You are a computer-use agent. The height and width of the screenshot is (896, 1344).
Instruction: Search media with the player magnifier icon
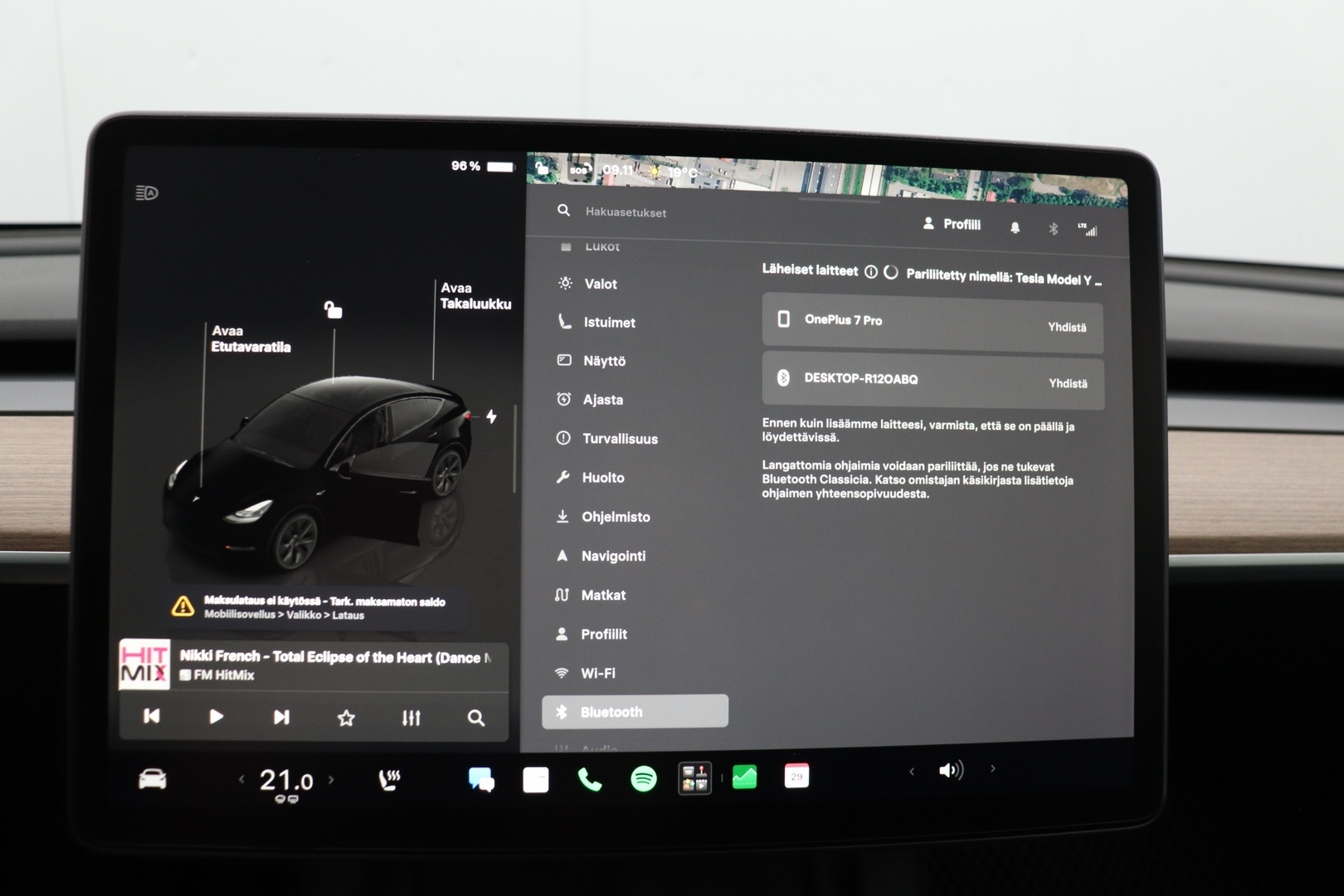[x=475, y=718]
